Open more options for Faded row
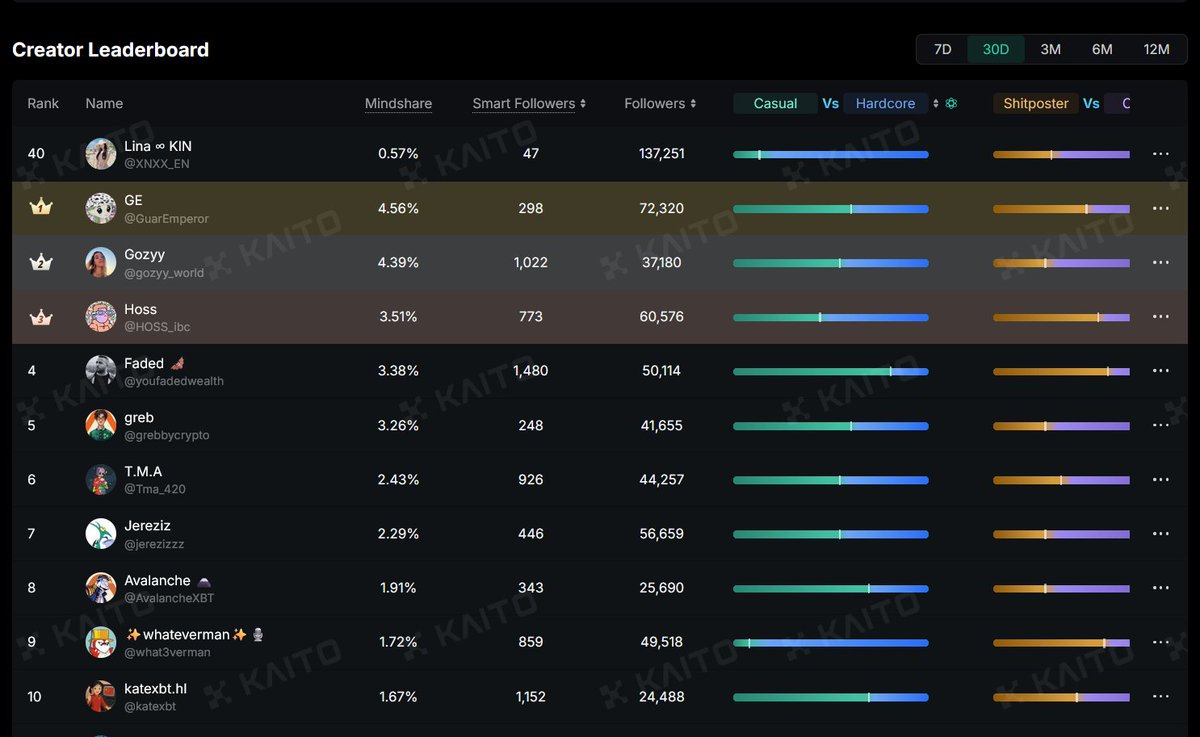 pos(1161,370)
